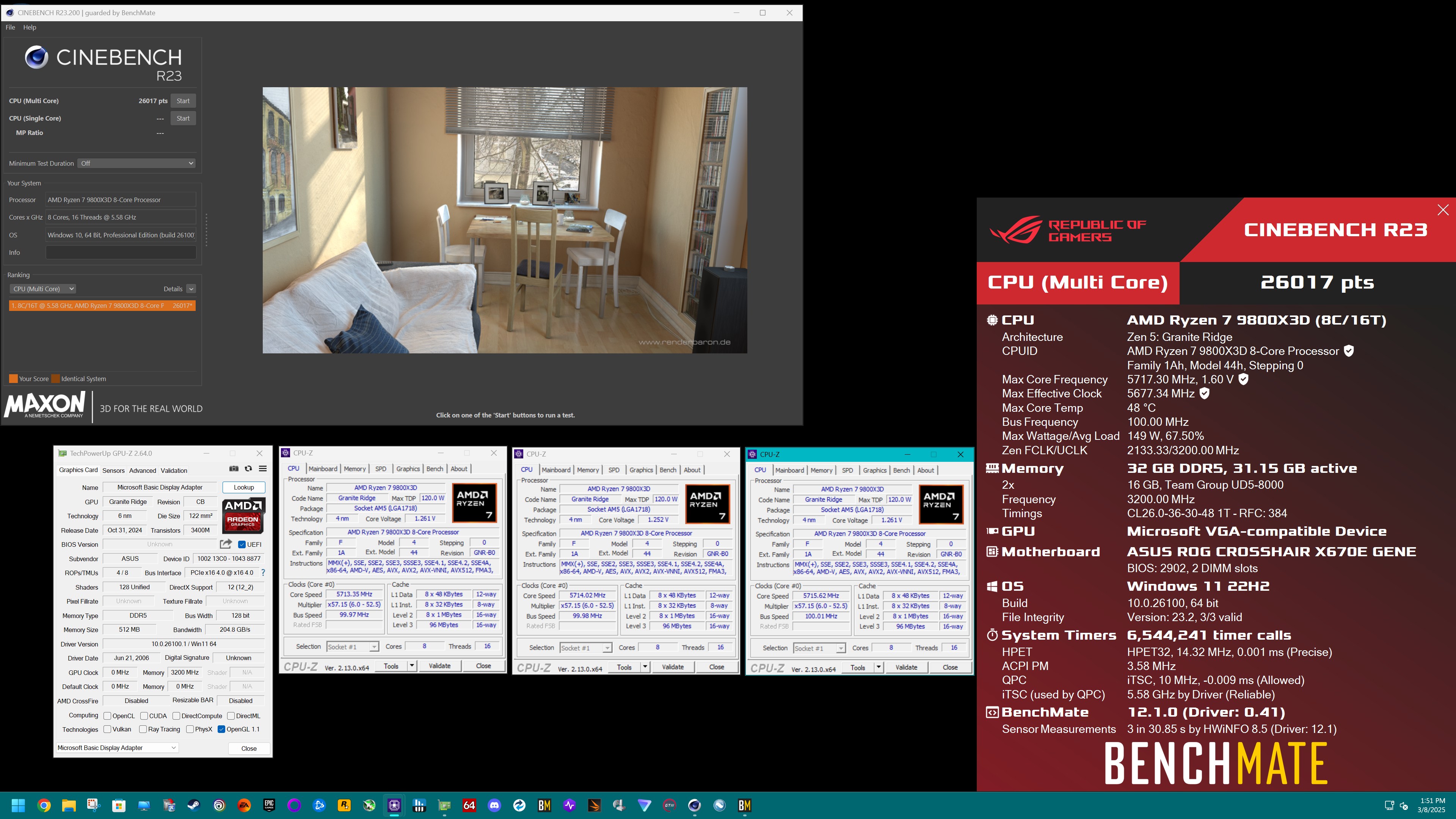
Task: Toggle the PhysX checkbox
Action: [190, 729]
